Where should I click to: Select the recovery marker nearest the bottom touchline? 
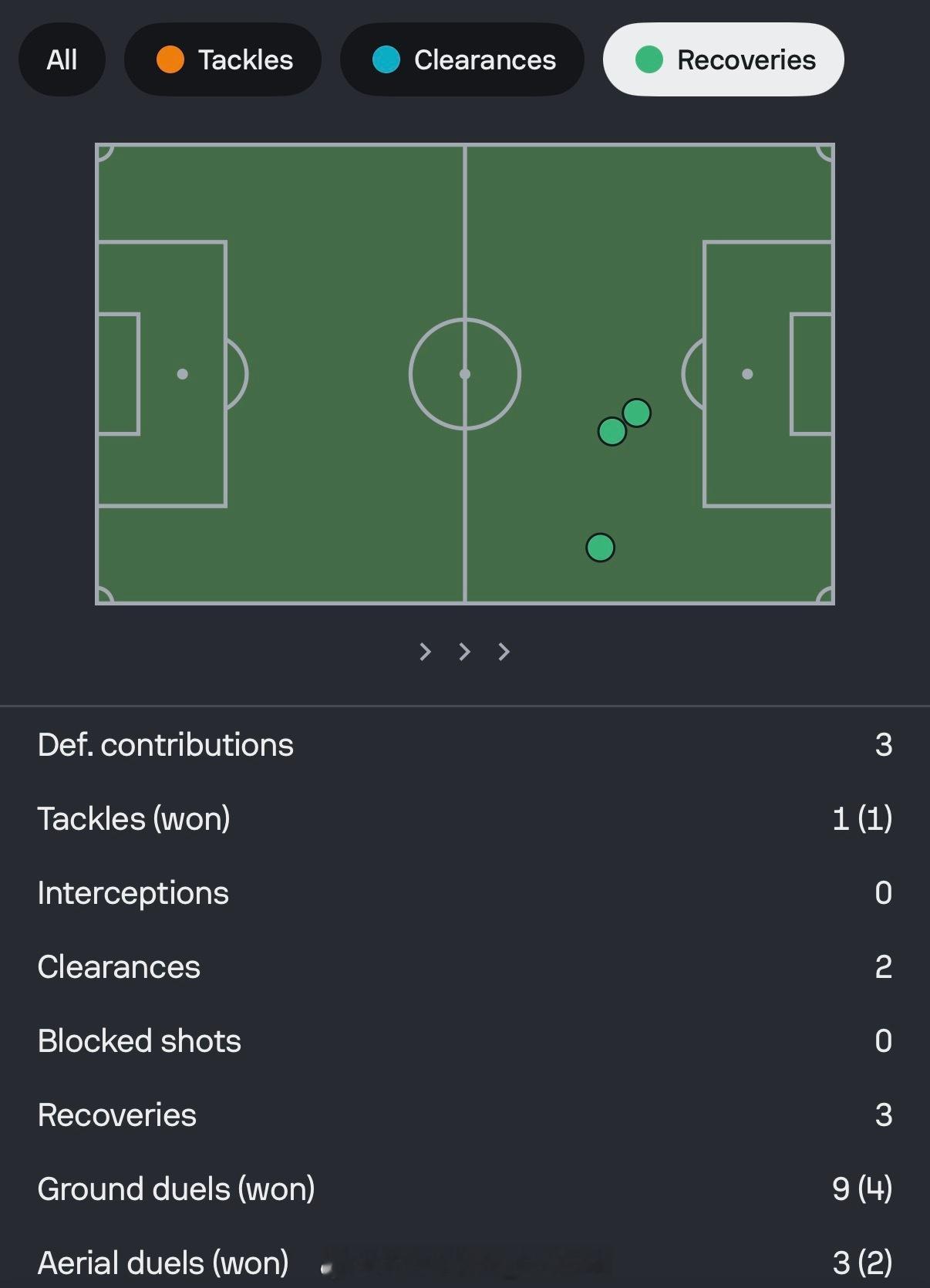[x=600, y=548]
